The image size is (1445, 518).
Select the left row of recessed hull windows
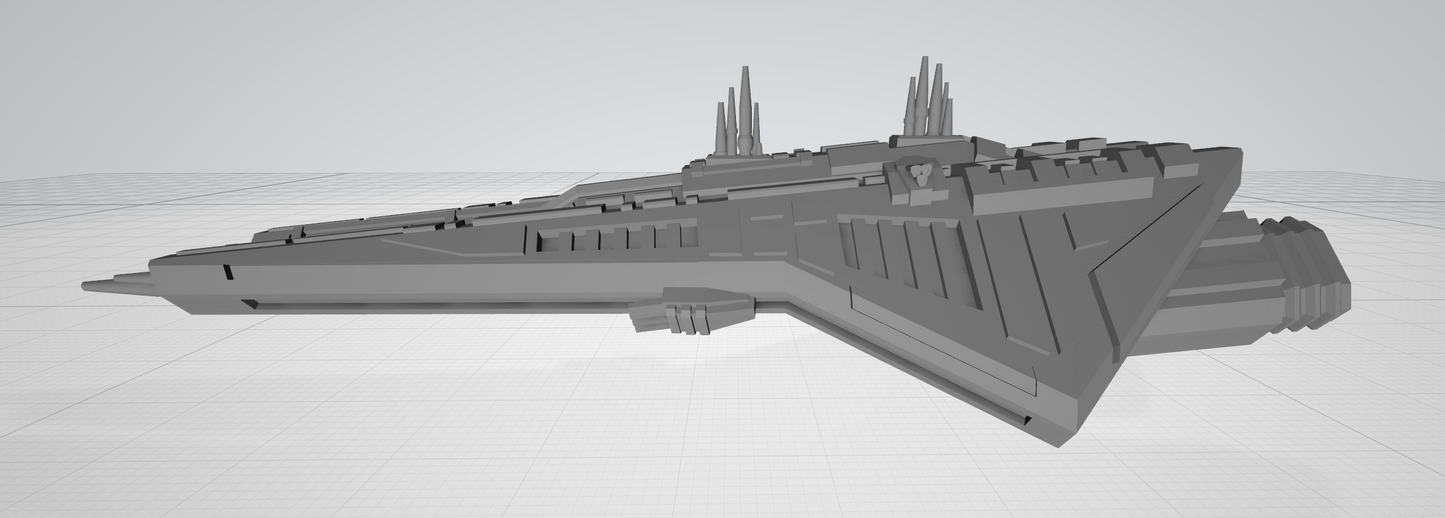coord(615,239)
